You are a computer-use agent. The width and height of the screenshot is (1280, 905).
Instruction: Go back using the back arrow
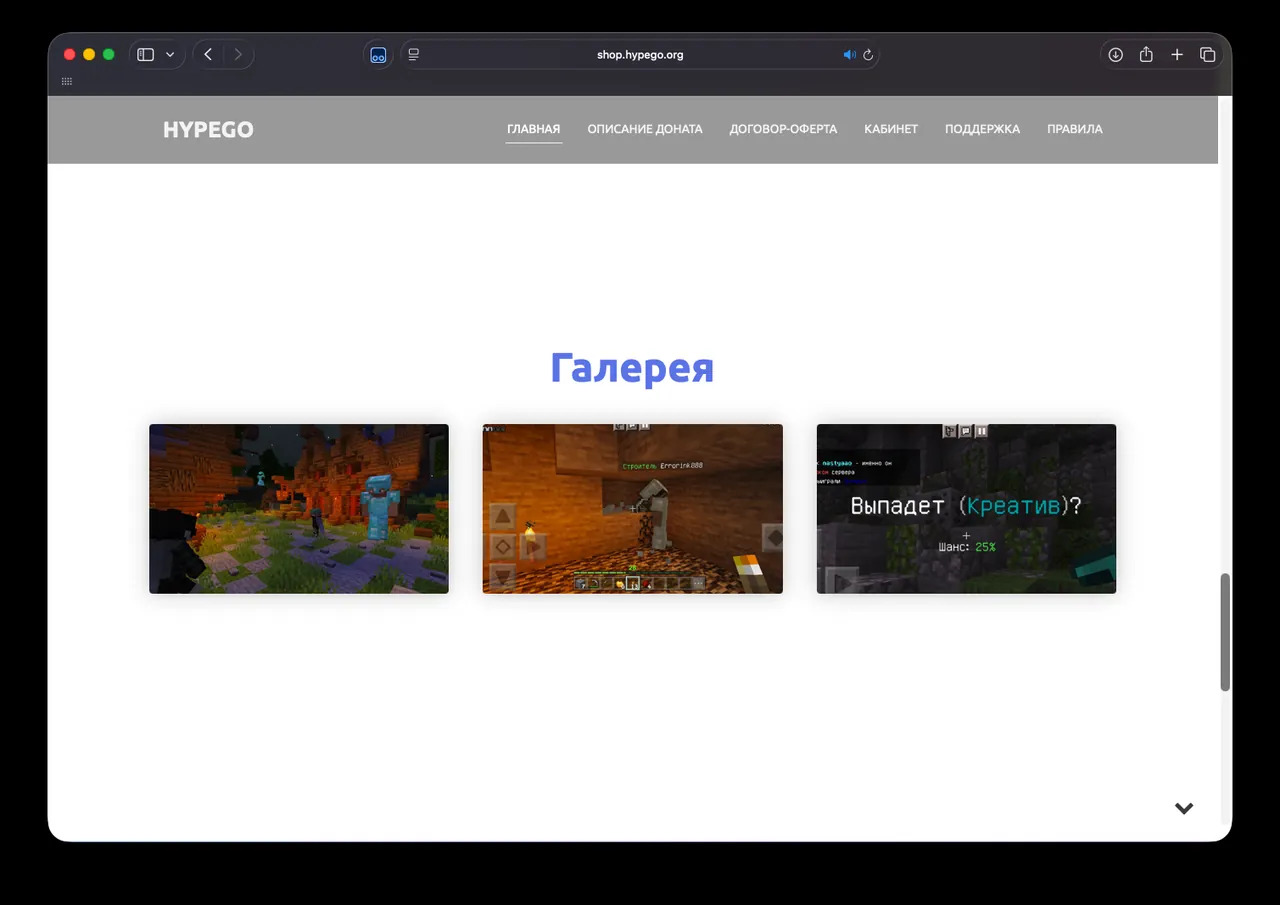[x=208, y=55]
